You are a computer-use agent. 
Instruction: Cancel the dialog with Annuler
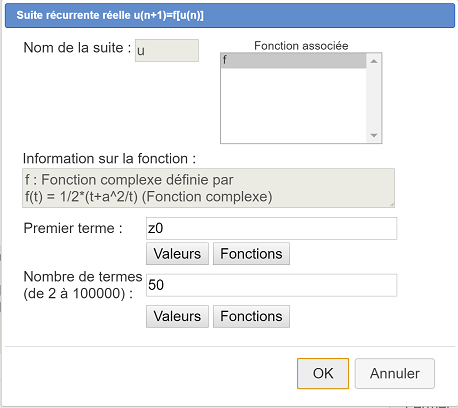395,373
